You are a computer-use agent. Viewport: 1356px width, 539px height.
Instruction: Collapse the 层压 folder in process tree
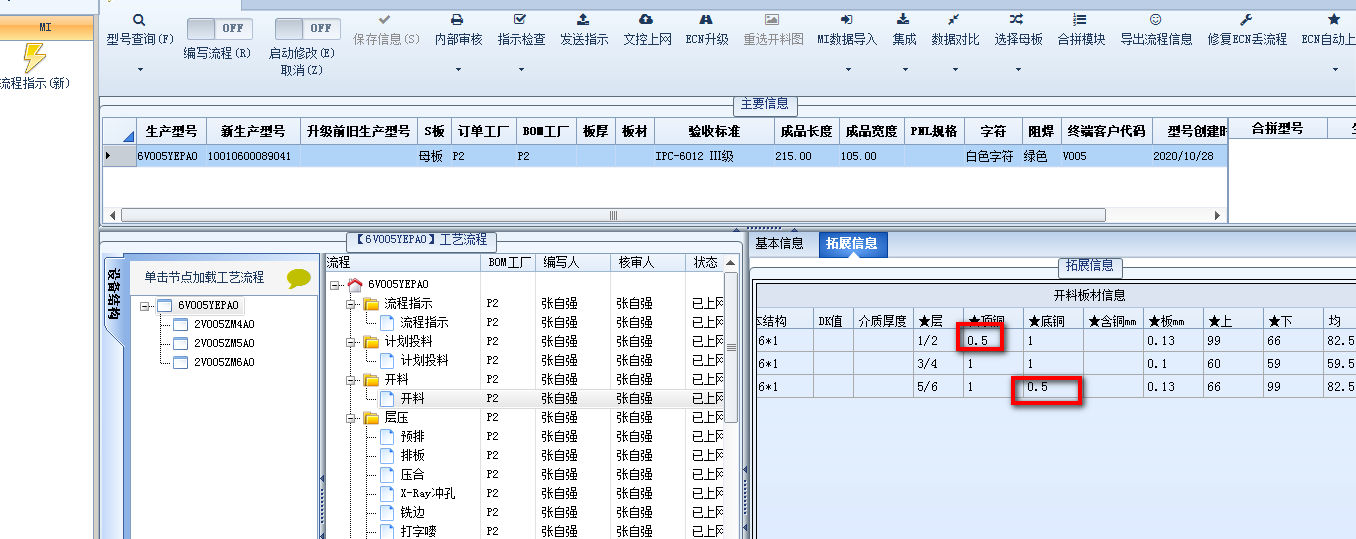351,418
